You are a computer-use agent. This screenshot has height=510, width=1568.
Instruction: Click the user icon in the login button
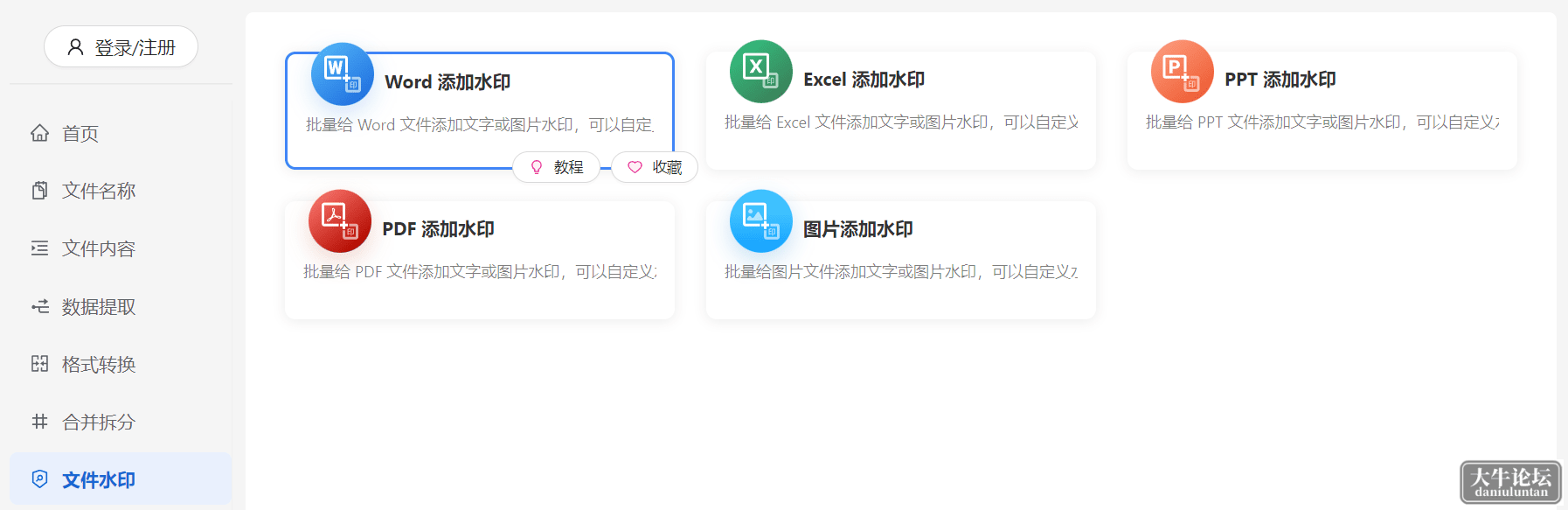(x=76, y=47)
